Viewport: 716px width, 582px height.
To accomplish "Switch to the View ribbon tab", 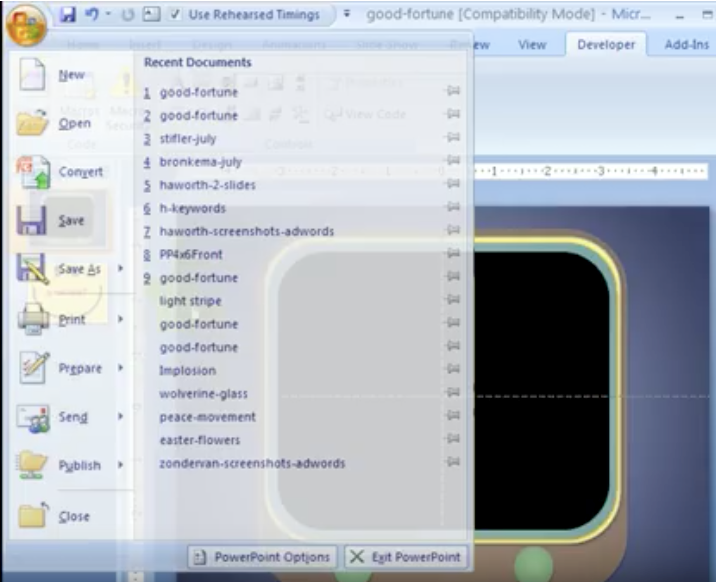I will [x=532, y=45].
